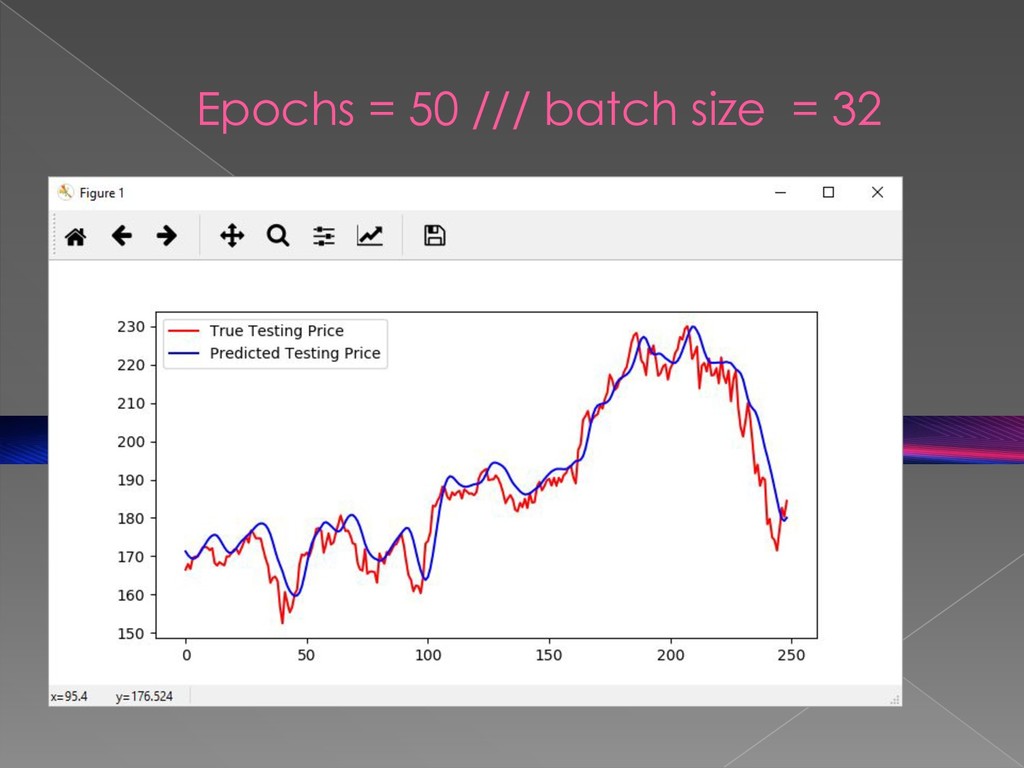
Task: Click the x-axis tick label 200
Action: pos(671,655)
